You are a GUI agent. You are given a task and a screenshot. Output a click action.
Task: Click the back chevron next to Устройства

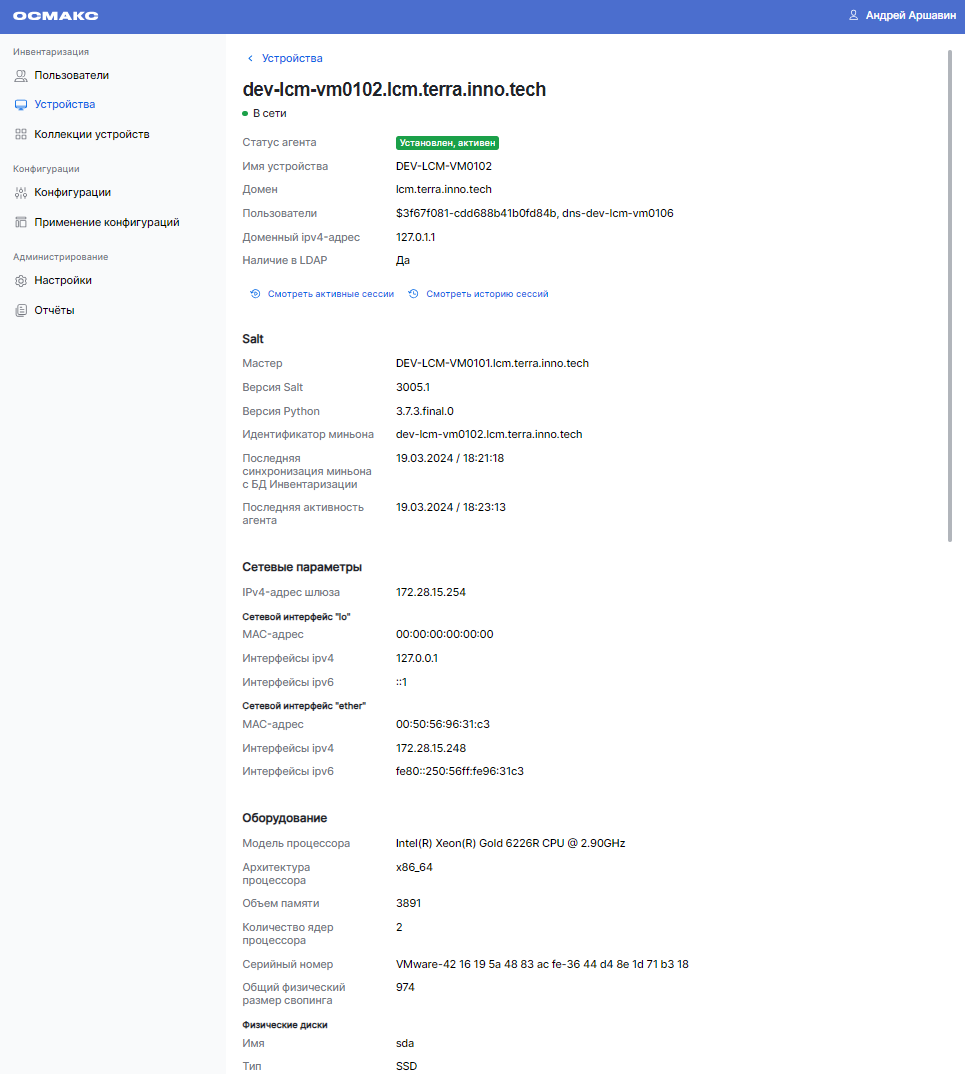click(250, 59)
